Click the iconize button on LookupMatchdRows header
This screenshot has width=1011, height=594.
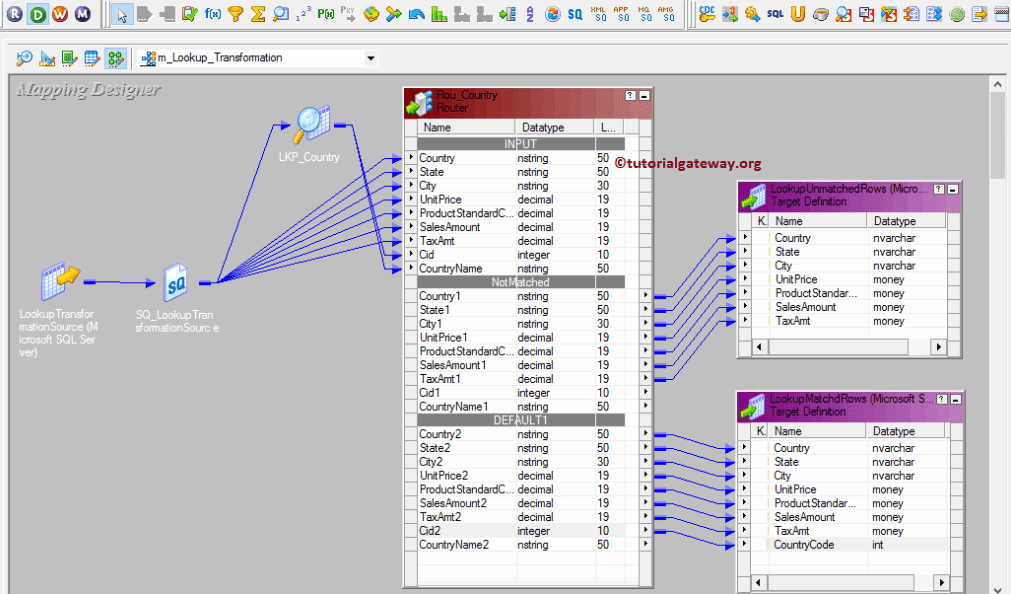956,400
